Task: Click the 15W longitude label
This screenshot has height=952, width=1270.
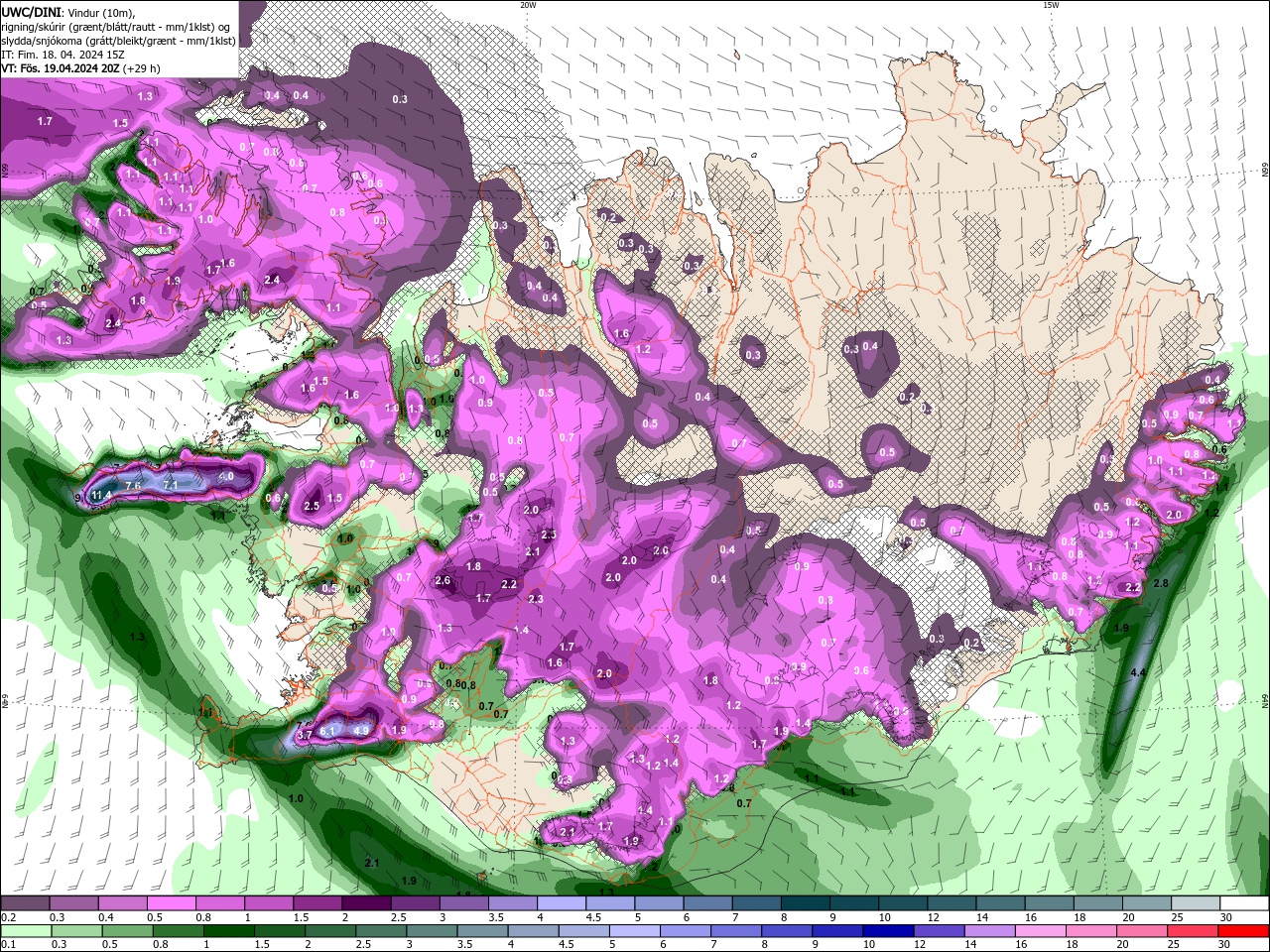Action: point(1051,4)
